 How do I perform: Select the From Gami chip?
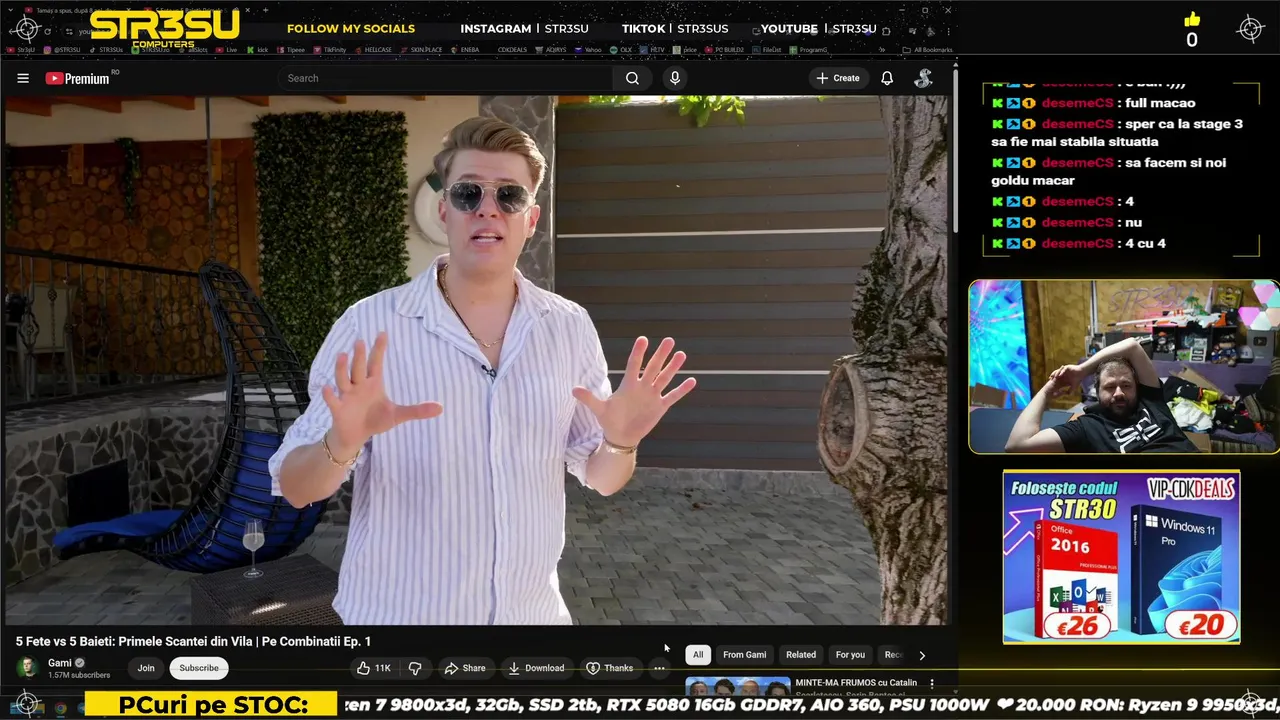click(744, 655)
